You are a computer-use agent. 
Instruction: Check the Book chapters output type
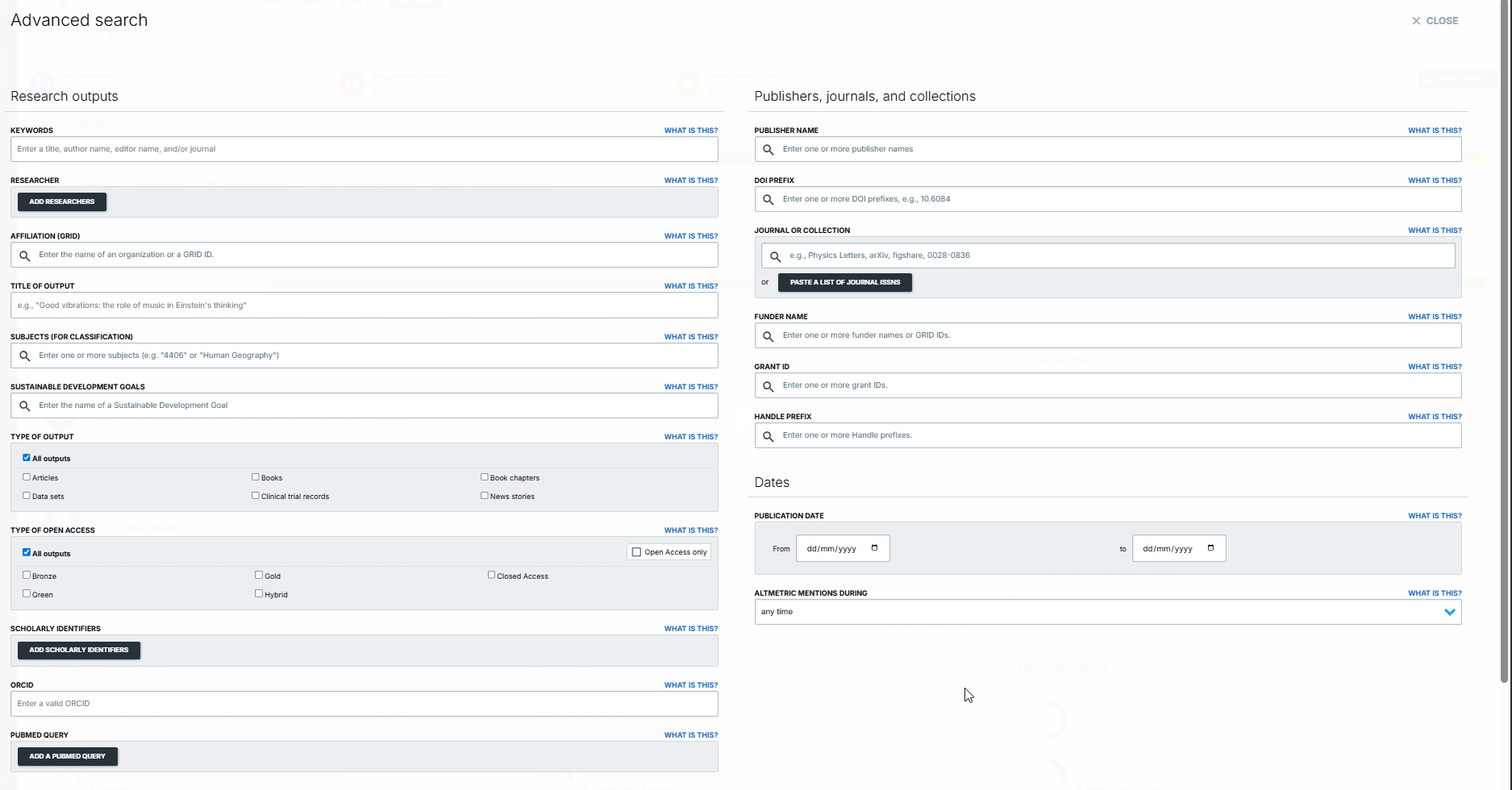[485, 476]
